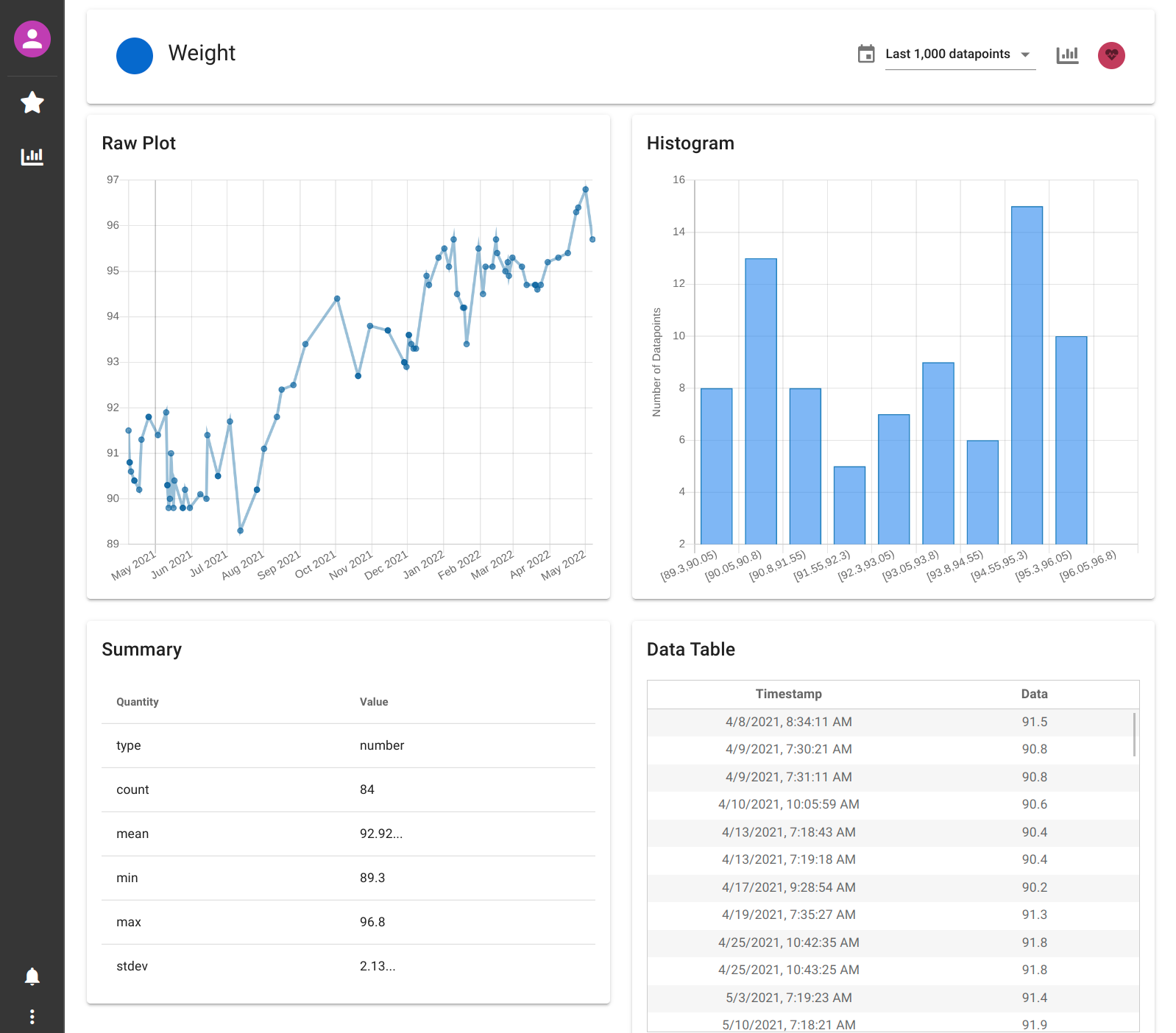
Task: Click the max value 96.8
Action: click(x=372, y=922)
